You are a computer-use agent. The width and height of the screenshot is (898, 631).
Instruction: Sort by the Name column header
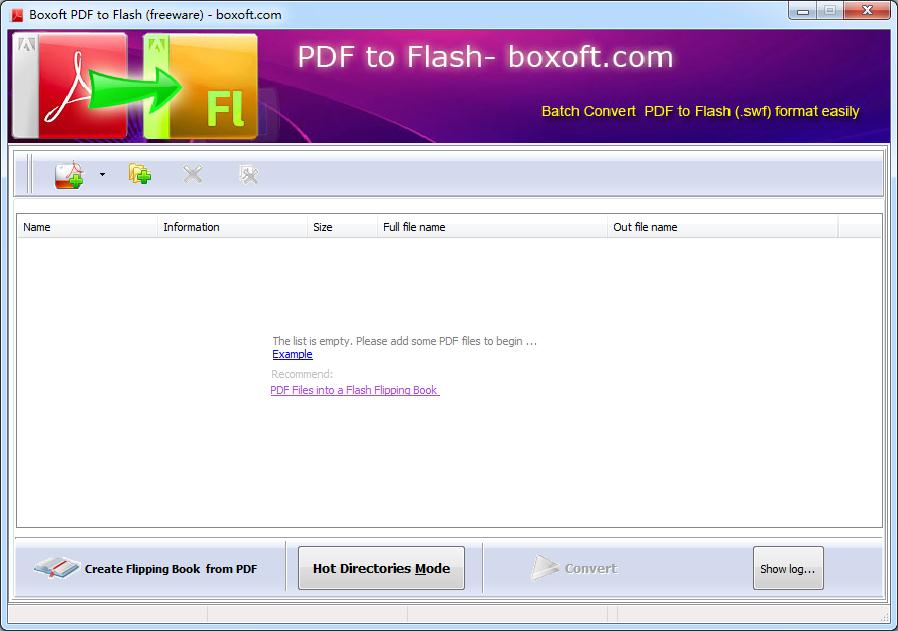point(86,227)
